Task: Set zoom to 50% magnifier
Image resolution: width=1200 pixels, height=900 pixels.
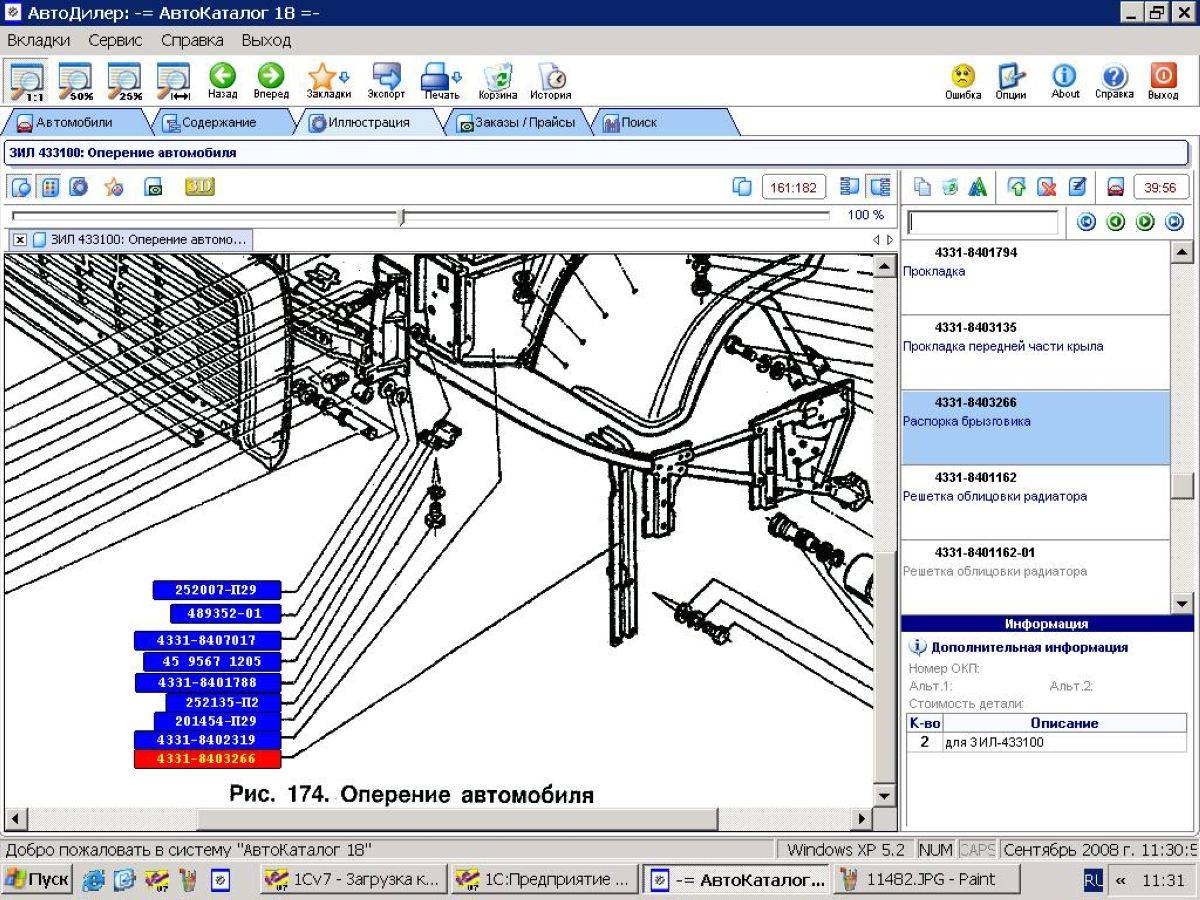Action: point(75,81)
